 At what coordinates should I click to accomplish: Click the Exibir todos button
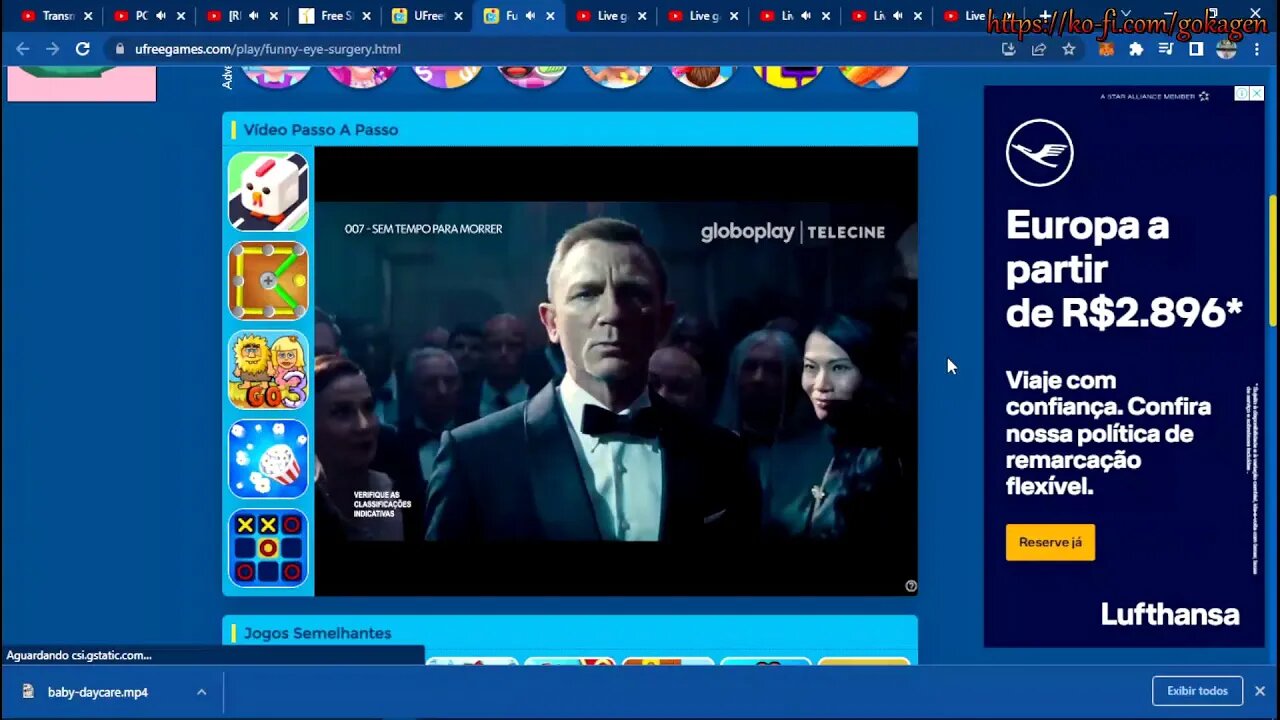[x=1197, y=691]
